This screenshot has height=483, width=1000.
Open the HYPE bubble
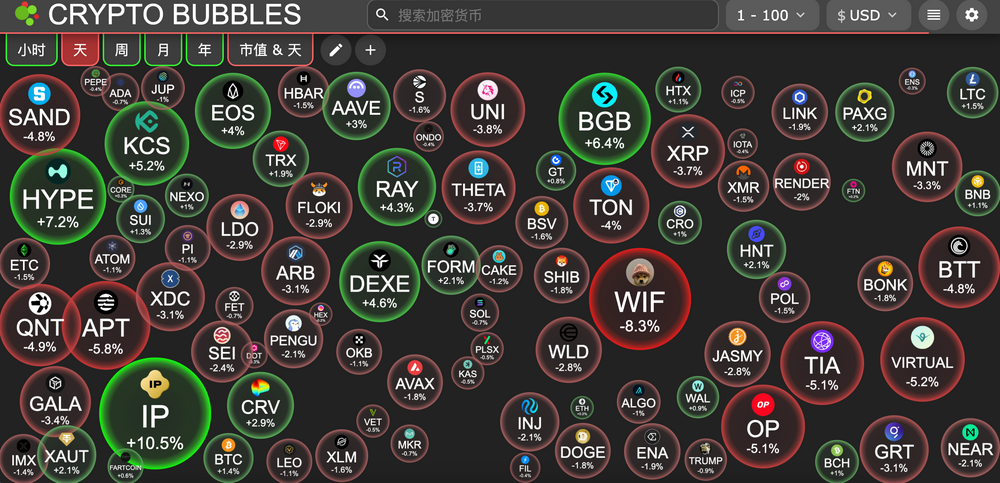click(58, 197)
